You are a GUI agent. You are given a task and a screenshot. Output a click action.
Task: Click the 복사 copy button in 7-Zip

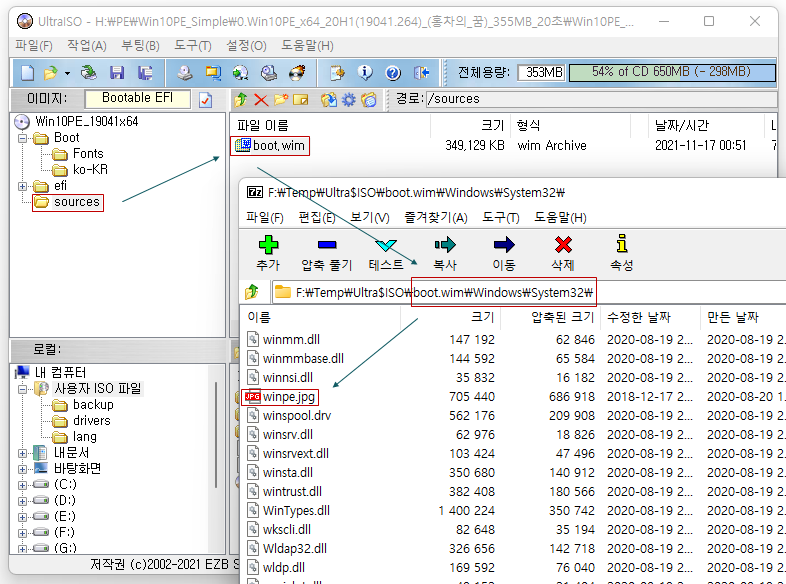coord(445,253)
